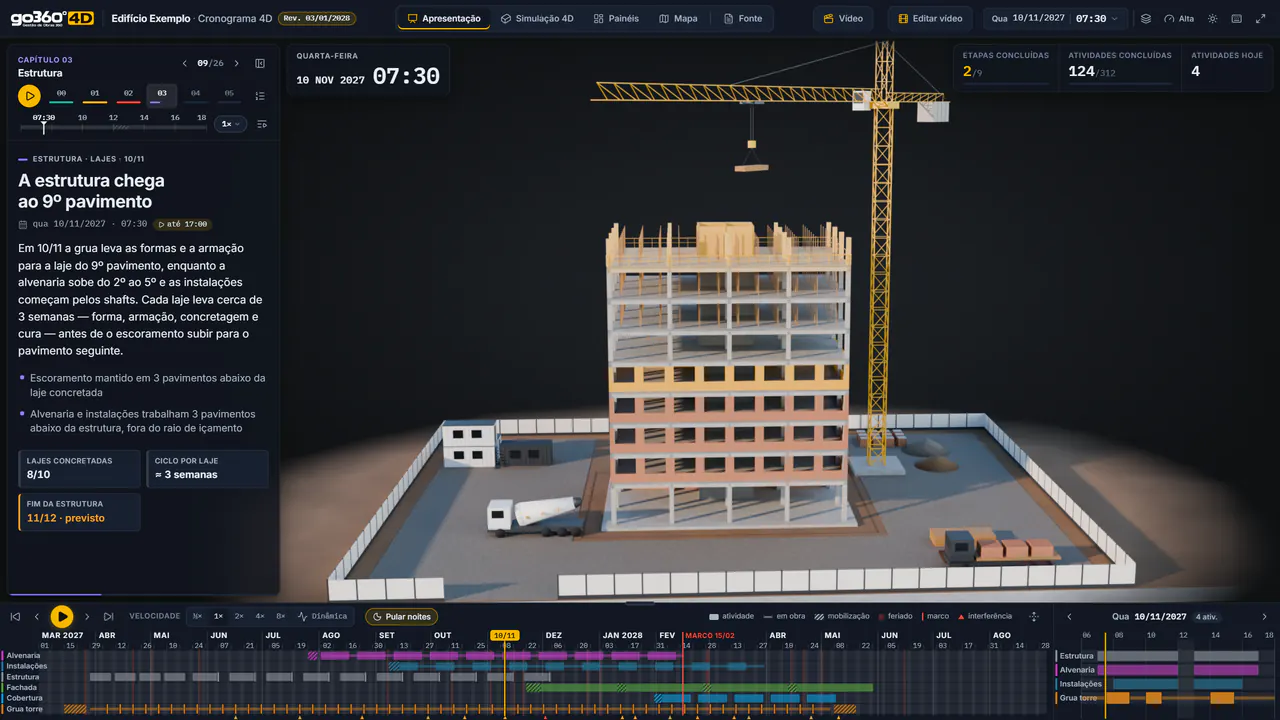
Task: Play the chapter from the side panel
Action: pos(29,96)
